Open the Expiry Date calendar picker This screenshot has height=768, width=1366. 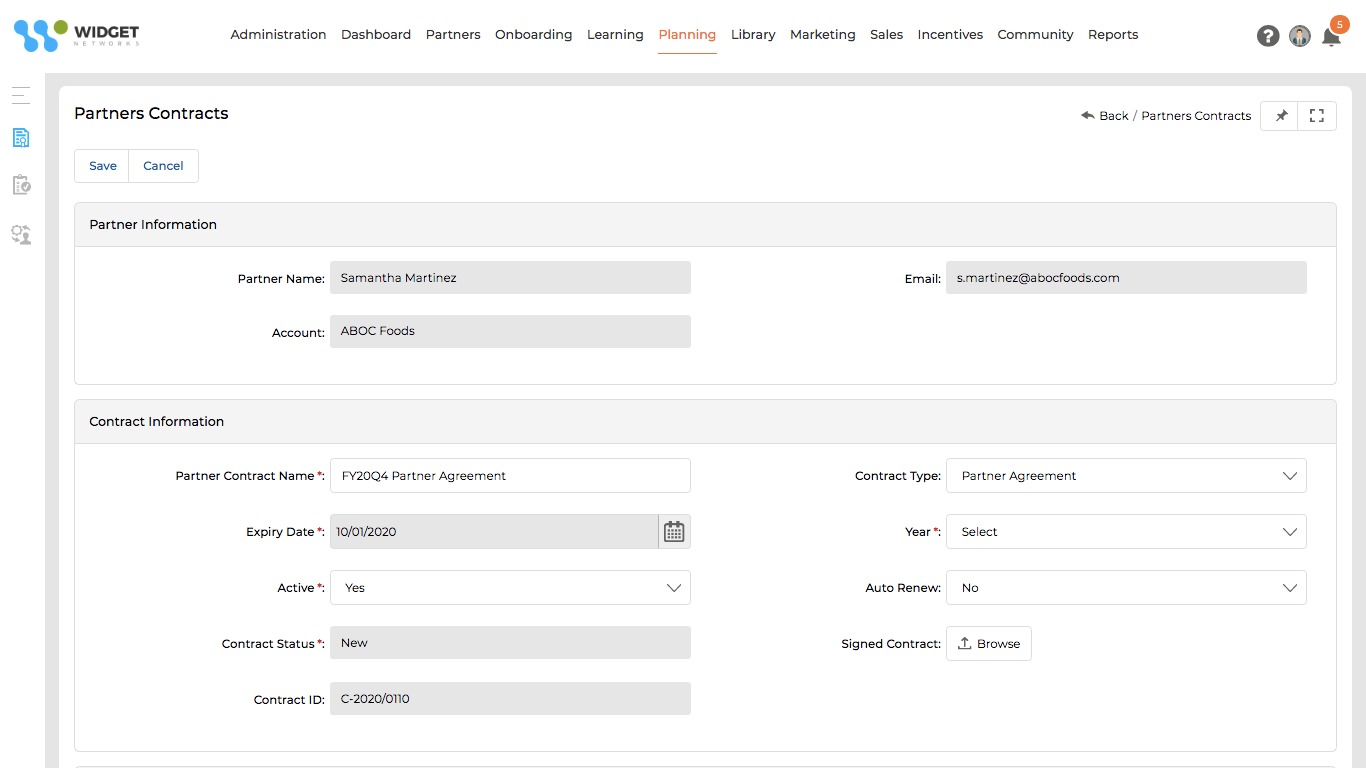click(x=674, y=532)
